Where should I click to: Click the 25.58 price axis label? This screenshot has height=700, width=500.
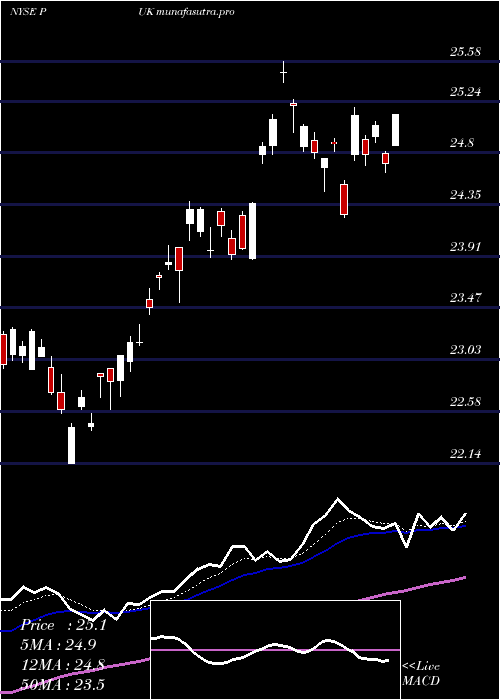[465, 52]
